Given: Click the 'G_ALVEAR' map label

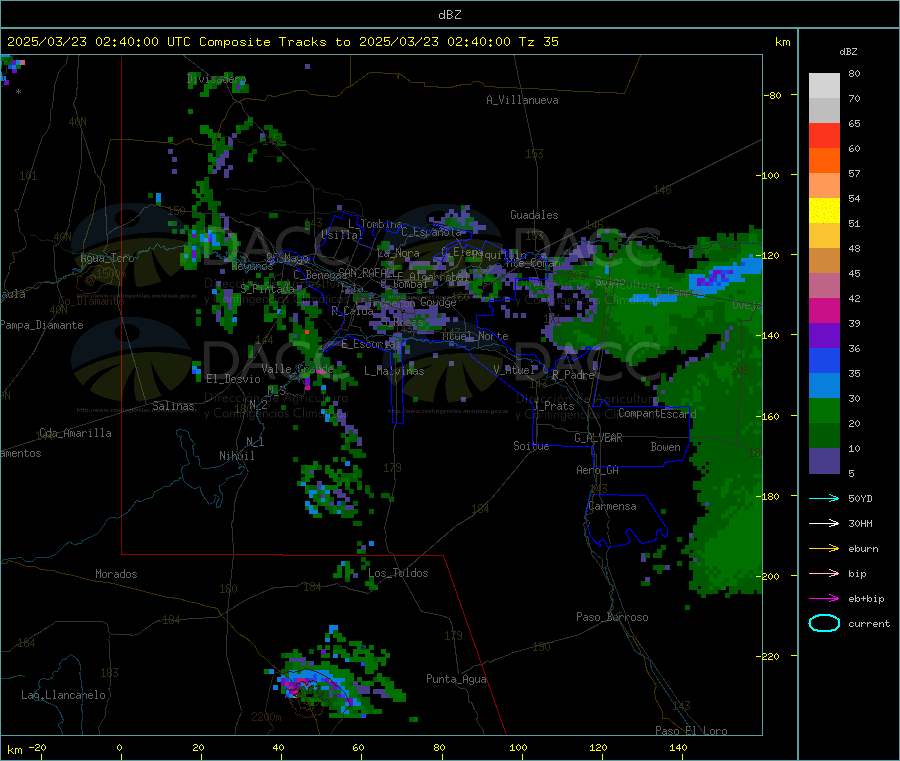Looking at the screenshot, I should tap(598, 438).
